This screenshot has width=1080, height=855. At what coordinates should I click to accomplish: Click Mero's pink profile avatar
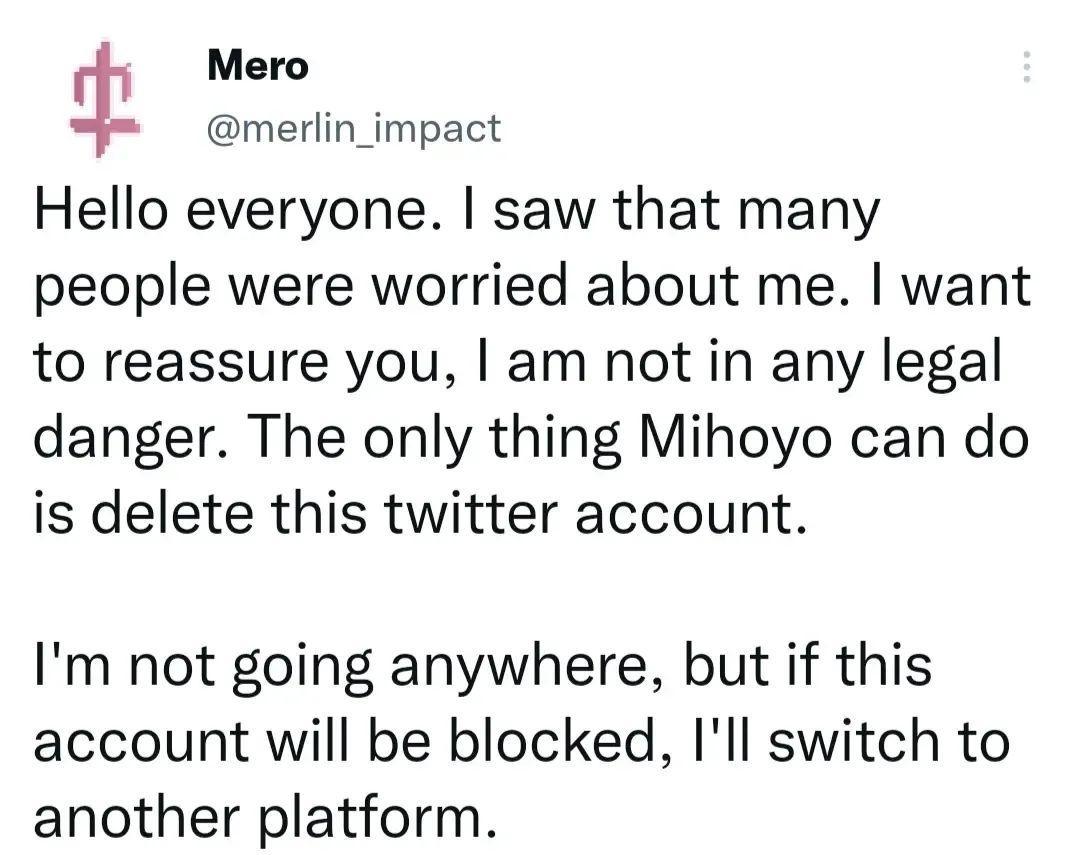pos(104,99)
